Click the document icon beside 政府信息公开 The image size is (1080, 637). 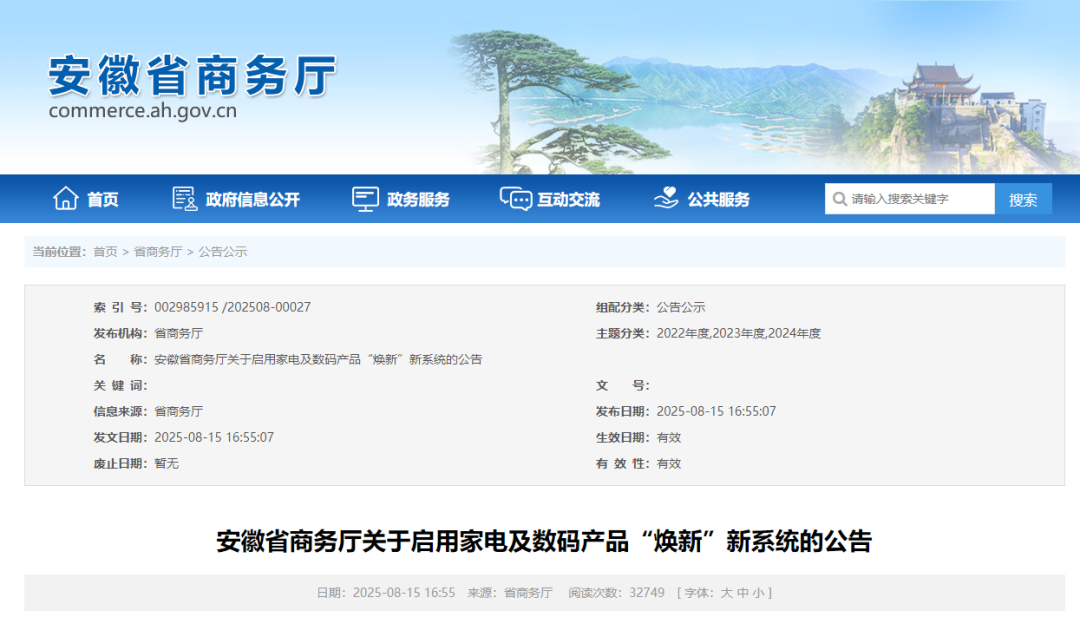(x=183, y=198)
